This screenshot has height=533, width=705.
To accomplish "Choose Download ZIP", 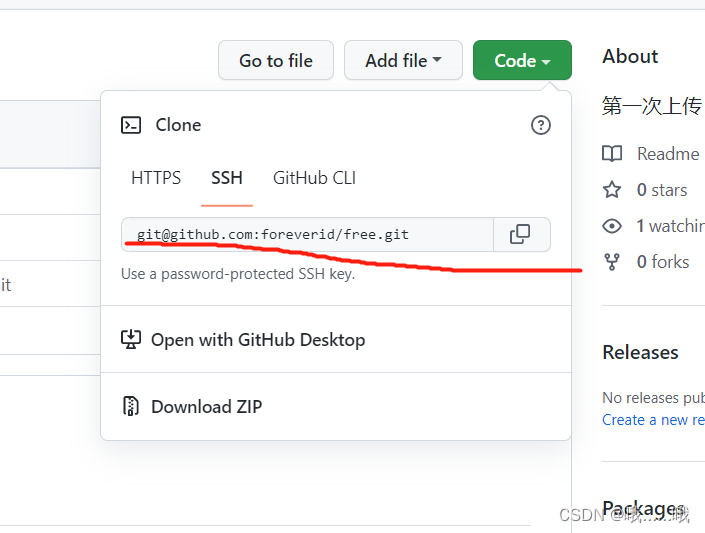I will [x=336, y=407].
